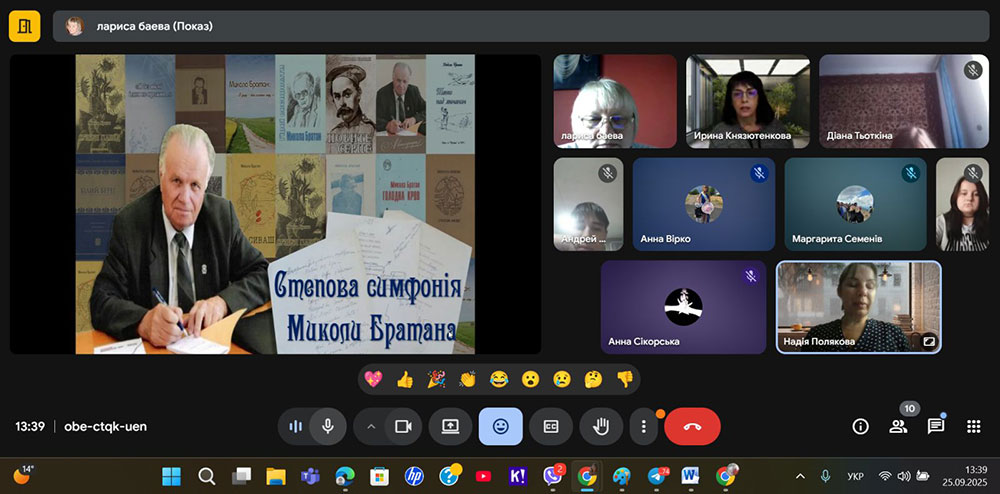Close the emoji reactions panel button
Image resolution: width=1000 pixels, height=494 pixels.
coord(500,426)
